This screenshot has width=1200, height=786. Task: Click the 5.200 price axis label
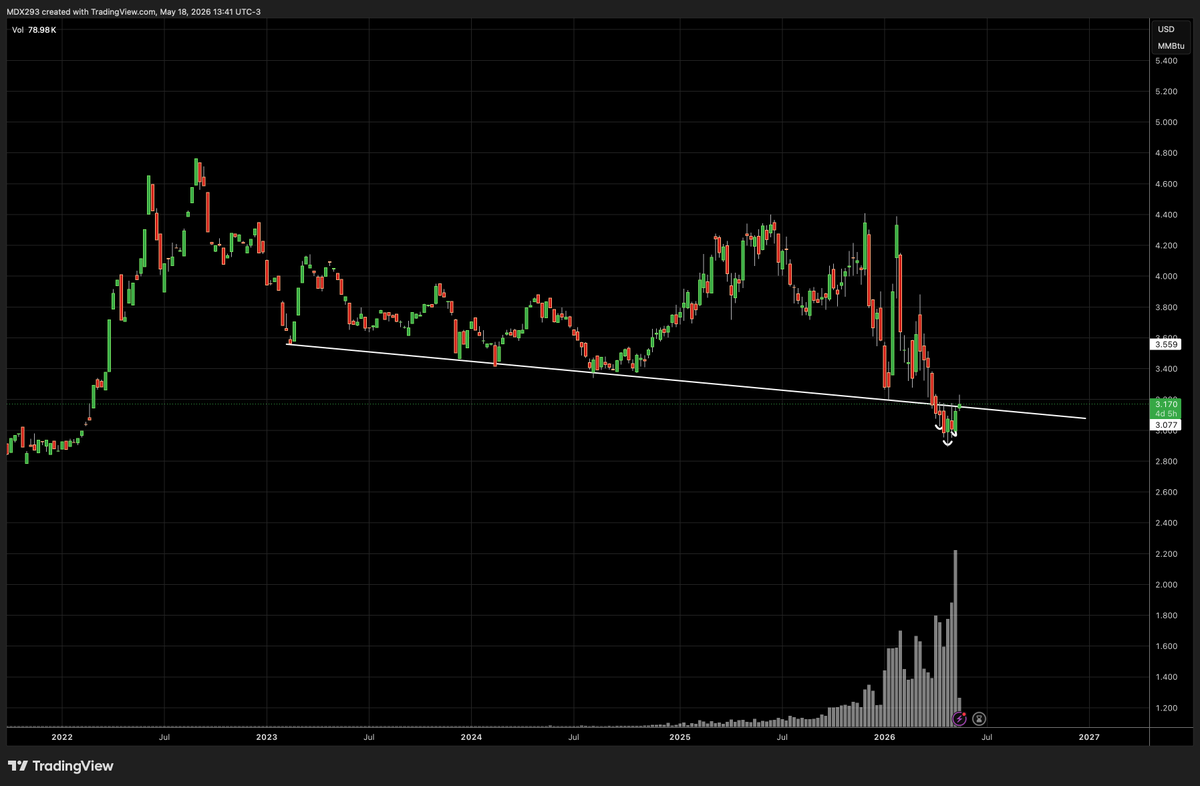pyautogui.click(x=1166, y=92)
